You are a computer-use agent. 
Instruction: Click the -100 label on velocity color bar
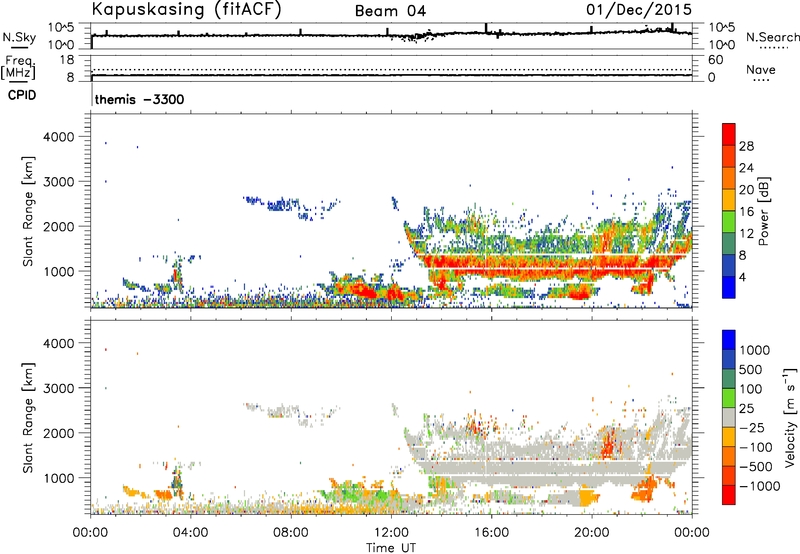click(x=755, y=447)
